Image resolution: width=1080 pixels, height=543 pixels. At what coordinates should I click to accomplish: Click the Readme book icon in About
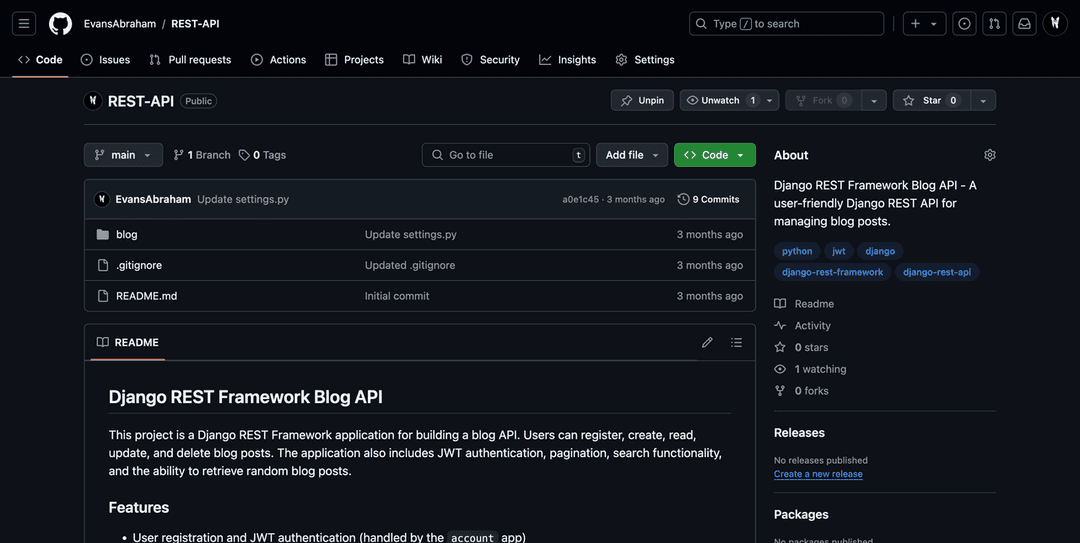click(780, 304)
